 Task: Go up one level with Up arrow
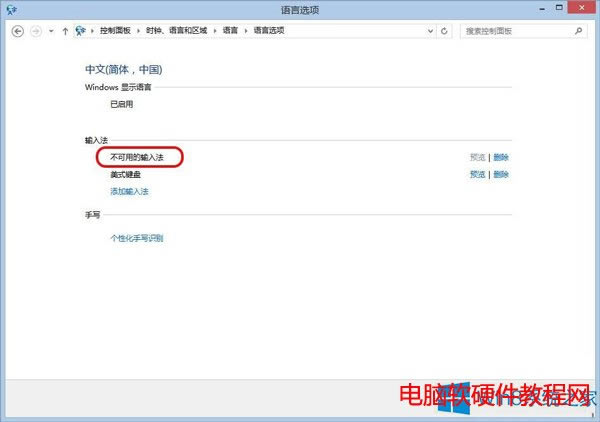point(65,31)
